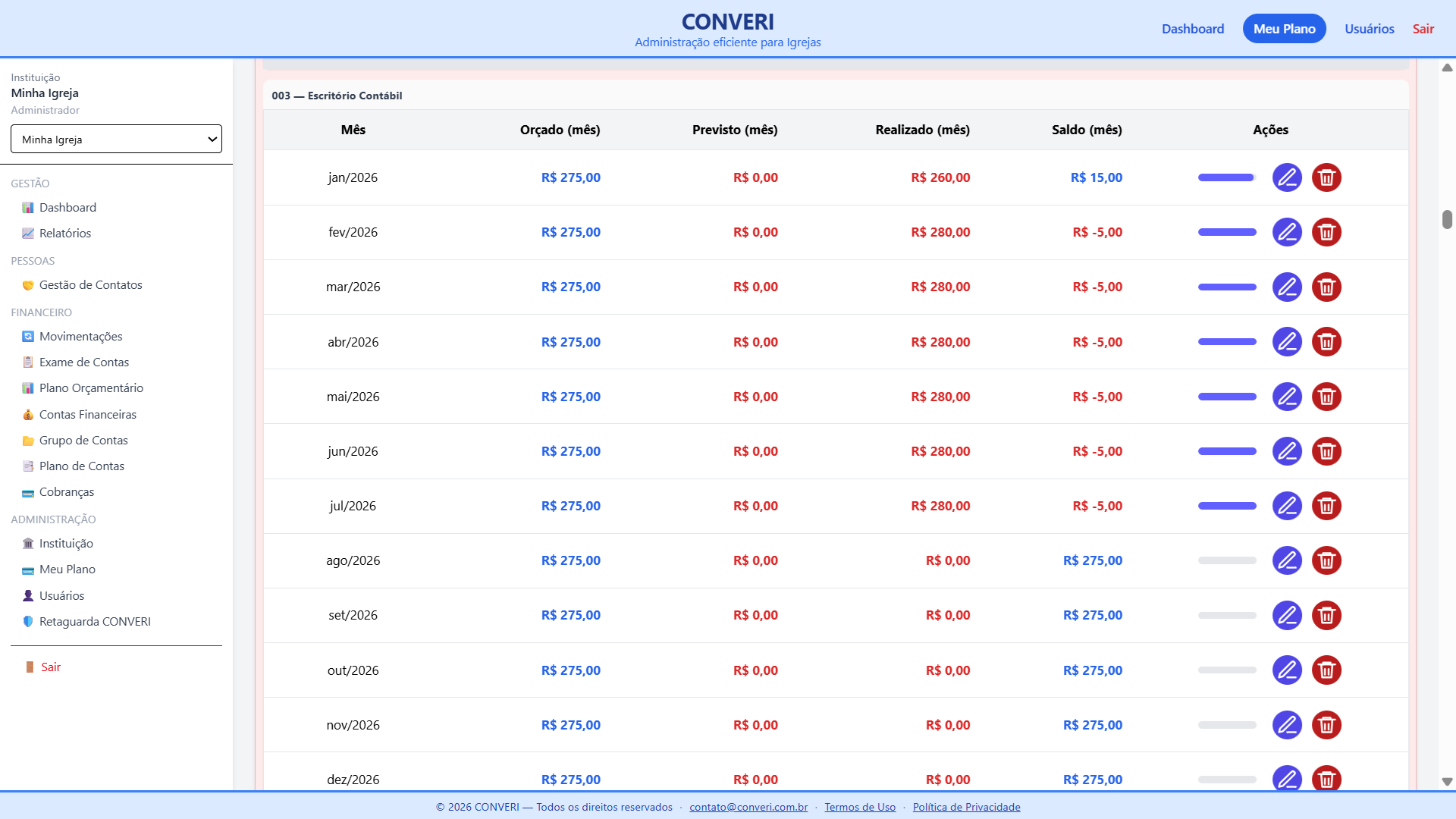1456x819 pixels.
Task: Edit the set/2026 budget row
Action: point(1287,615)
